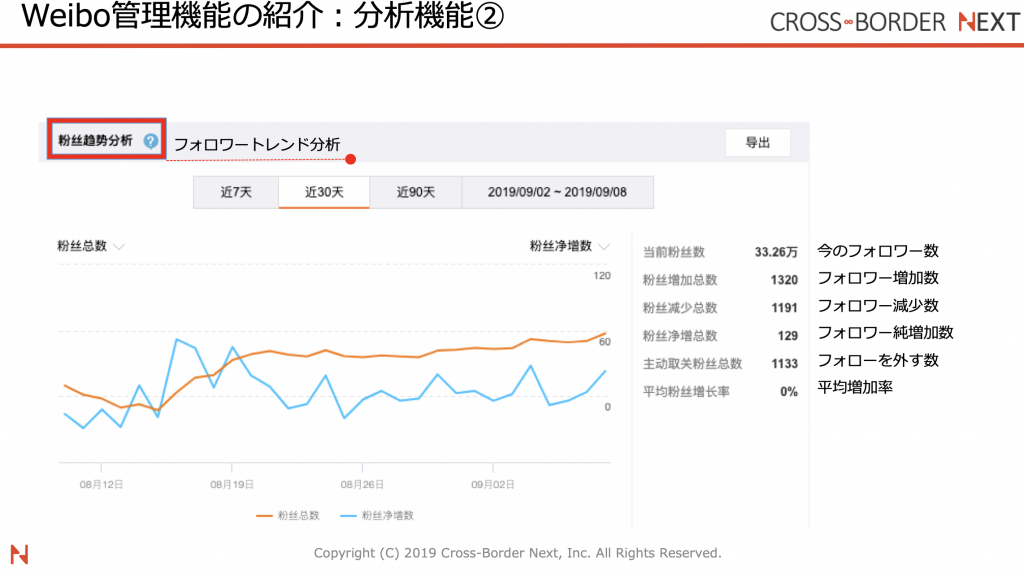1024x575 pixels.
Task: Open the 2019/09/02 ~ 2019/09/08 date range
Action: (557, 192)
